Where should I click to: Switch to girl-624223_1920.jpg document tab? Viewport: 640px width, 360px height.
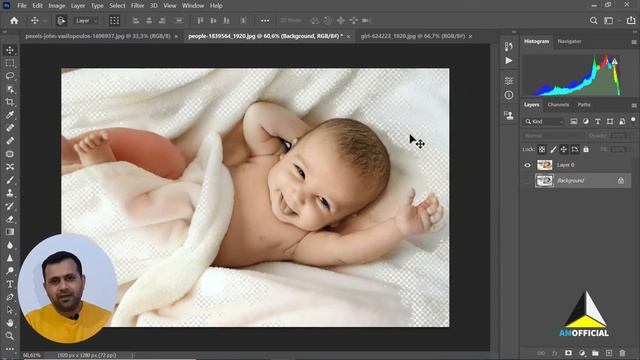pyautogui.click(x=413, y=36)
